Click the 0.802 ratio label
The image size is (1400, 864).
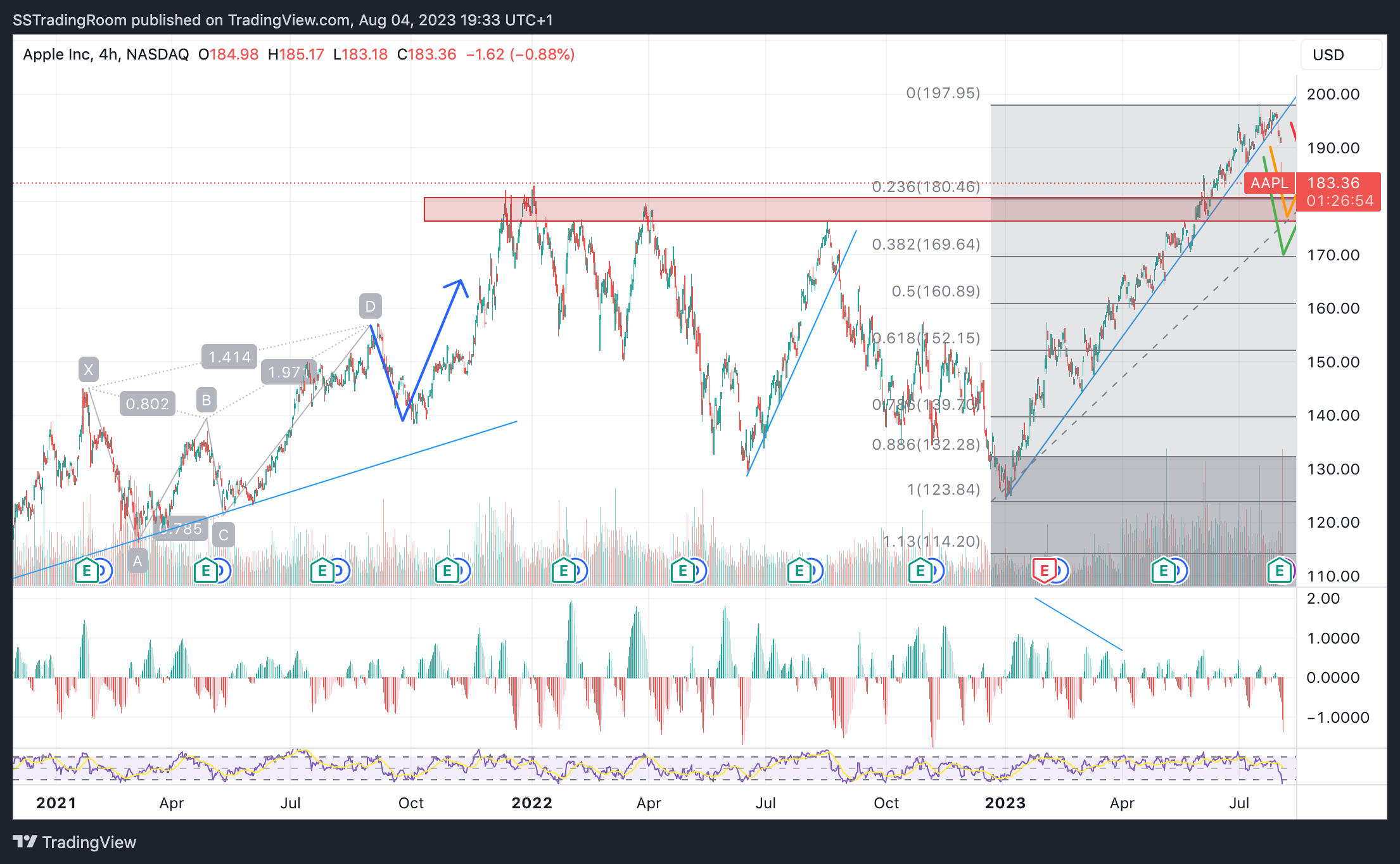(x=148, y=403)
